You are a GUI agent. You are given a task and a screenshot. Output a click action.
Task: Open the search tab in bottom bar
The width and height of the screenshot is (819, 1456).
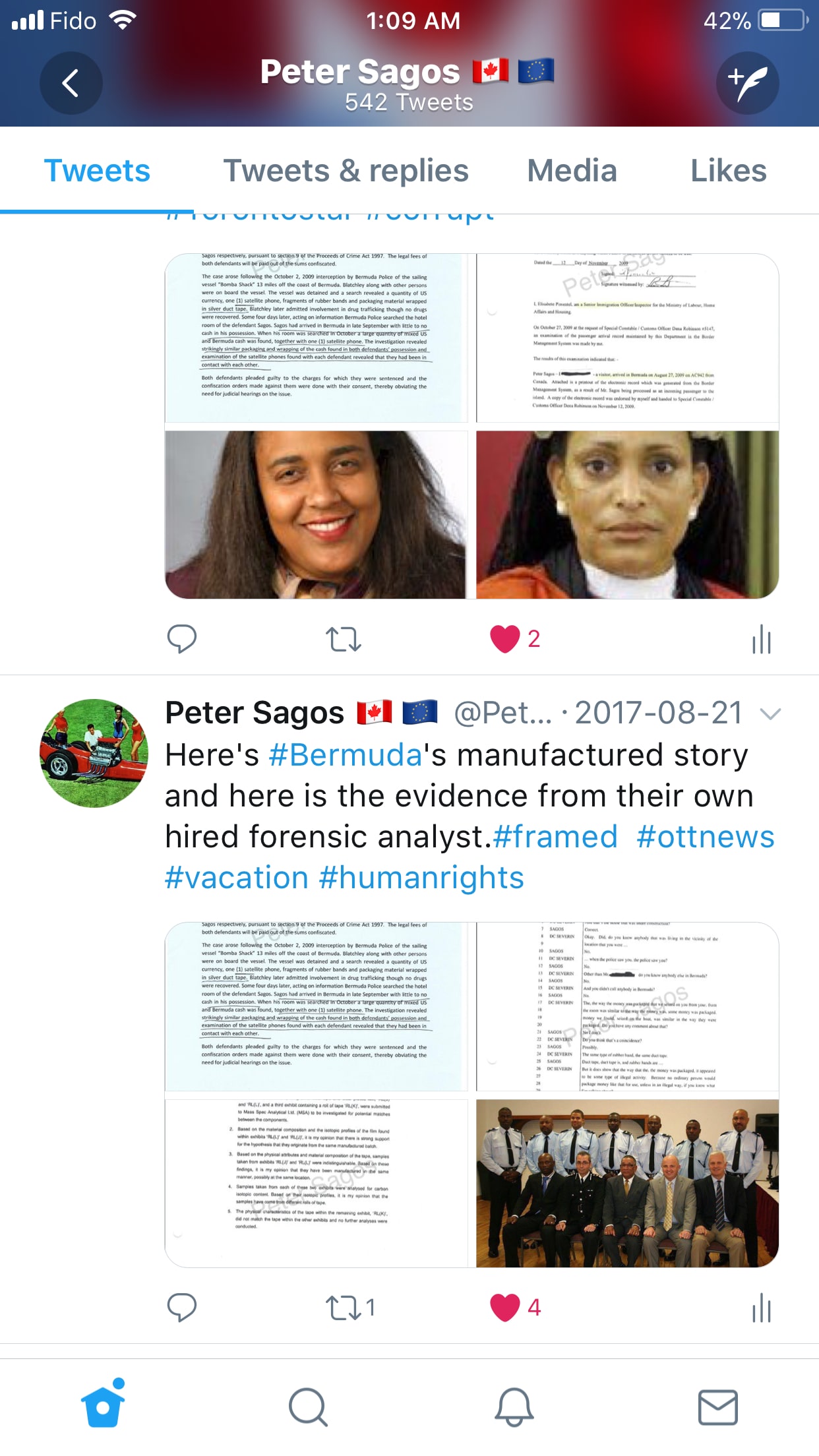click(x=308, y=1407)
